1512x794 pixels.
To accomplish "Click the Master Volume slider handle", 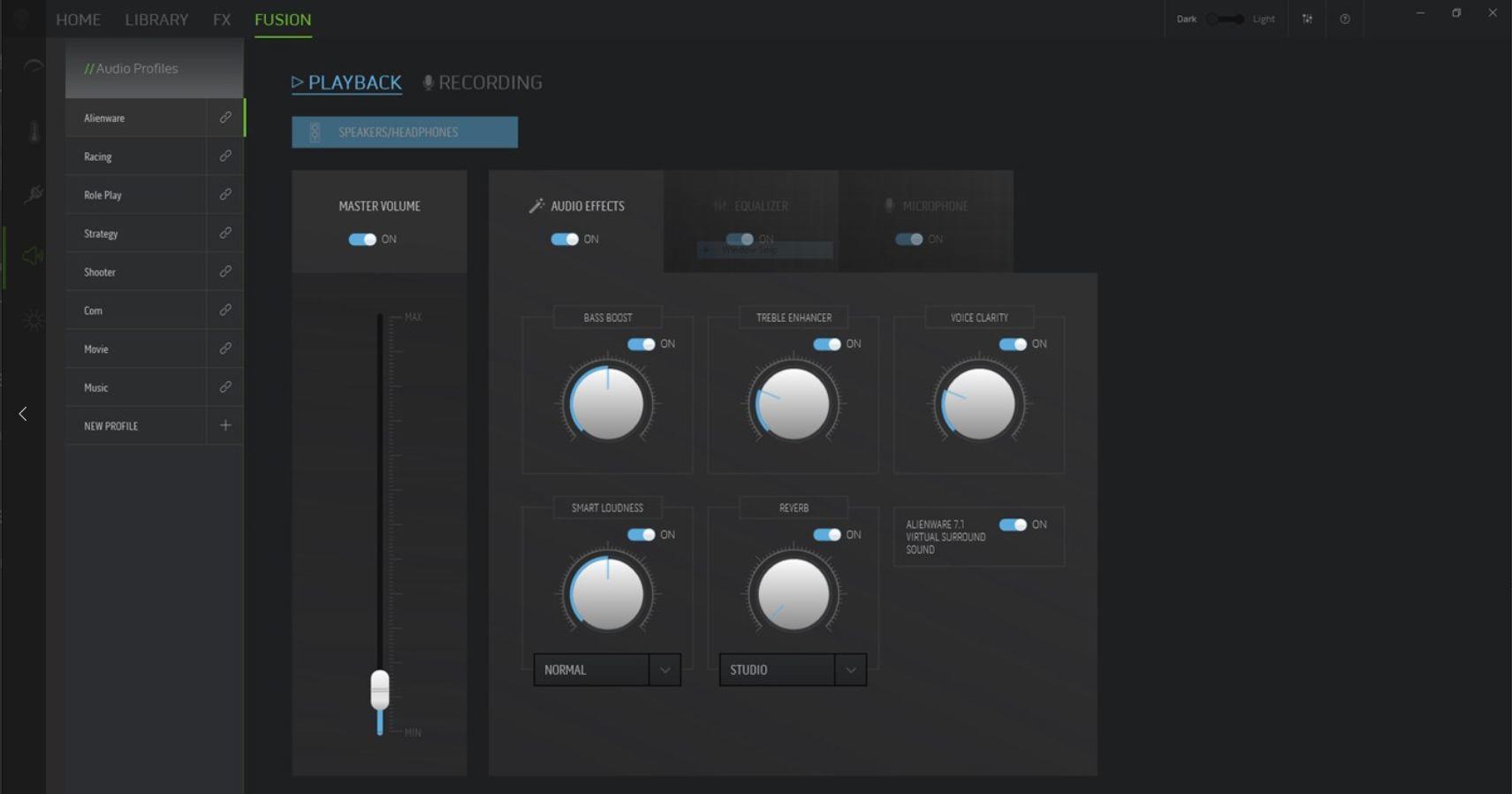I will (x=380, y=689).
